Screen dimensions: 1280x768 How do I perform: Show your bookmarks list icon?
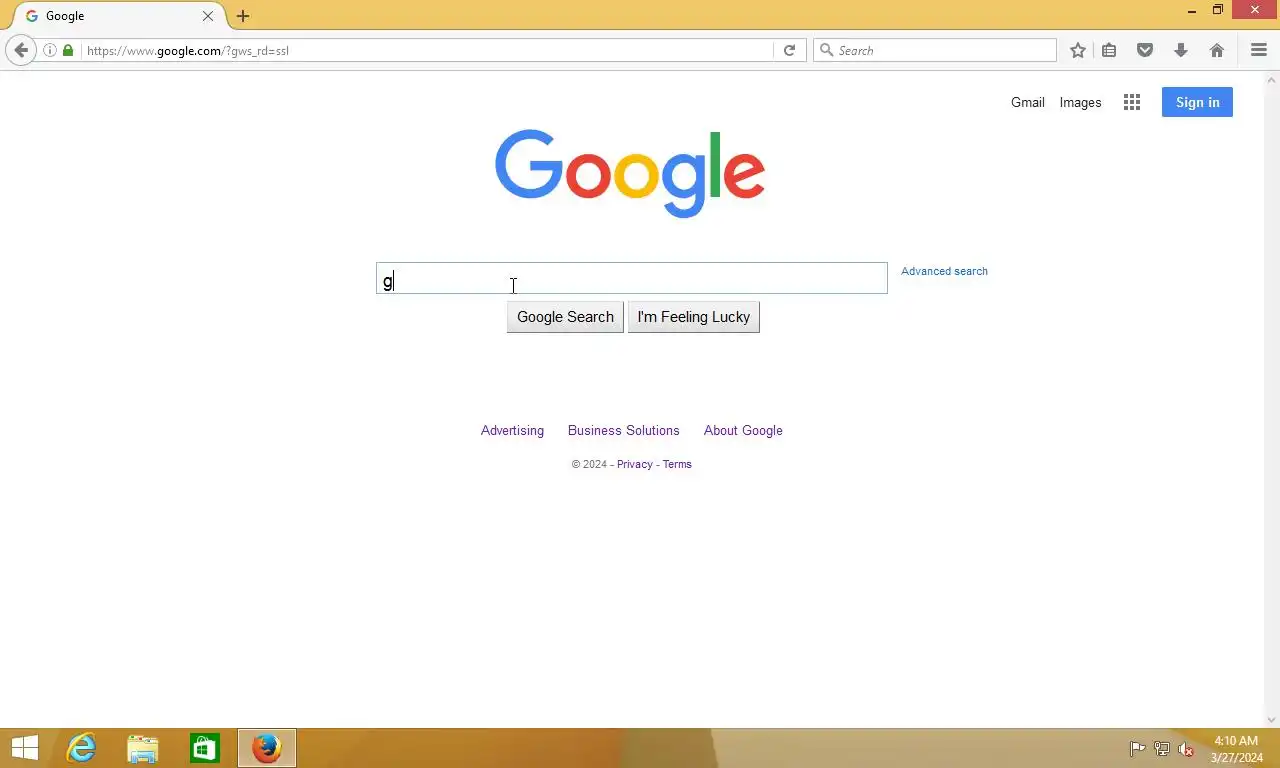pos(1109,50)
